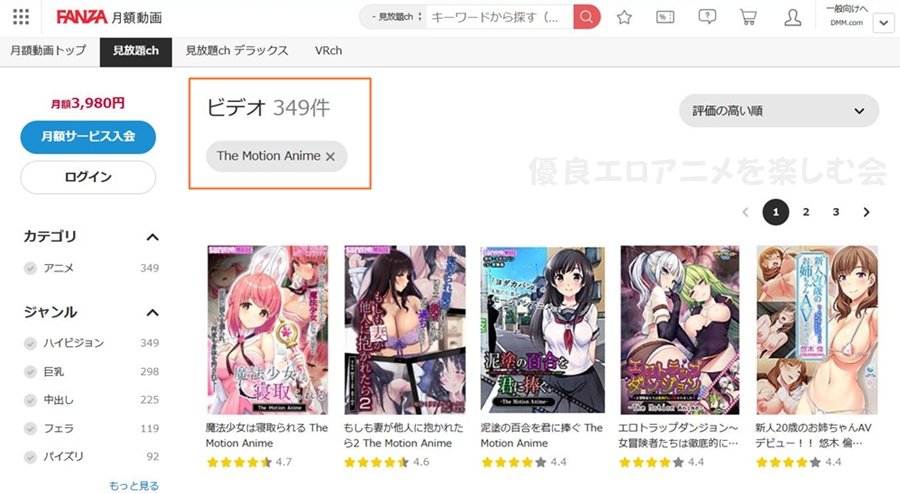Screen dimensions: 900x494
Task: Open the shopping cart icon
Action: (748, 17)
